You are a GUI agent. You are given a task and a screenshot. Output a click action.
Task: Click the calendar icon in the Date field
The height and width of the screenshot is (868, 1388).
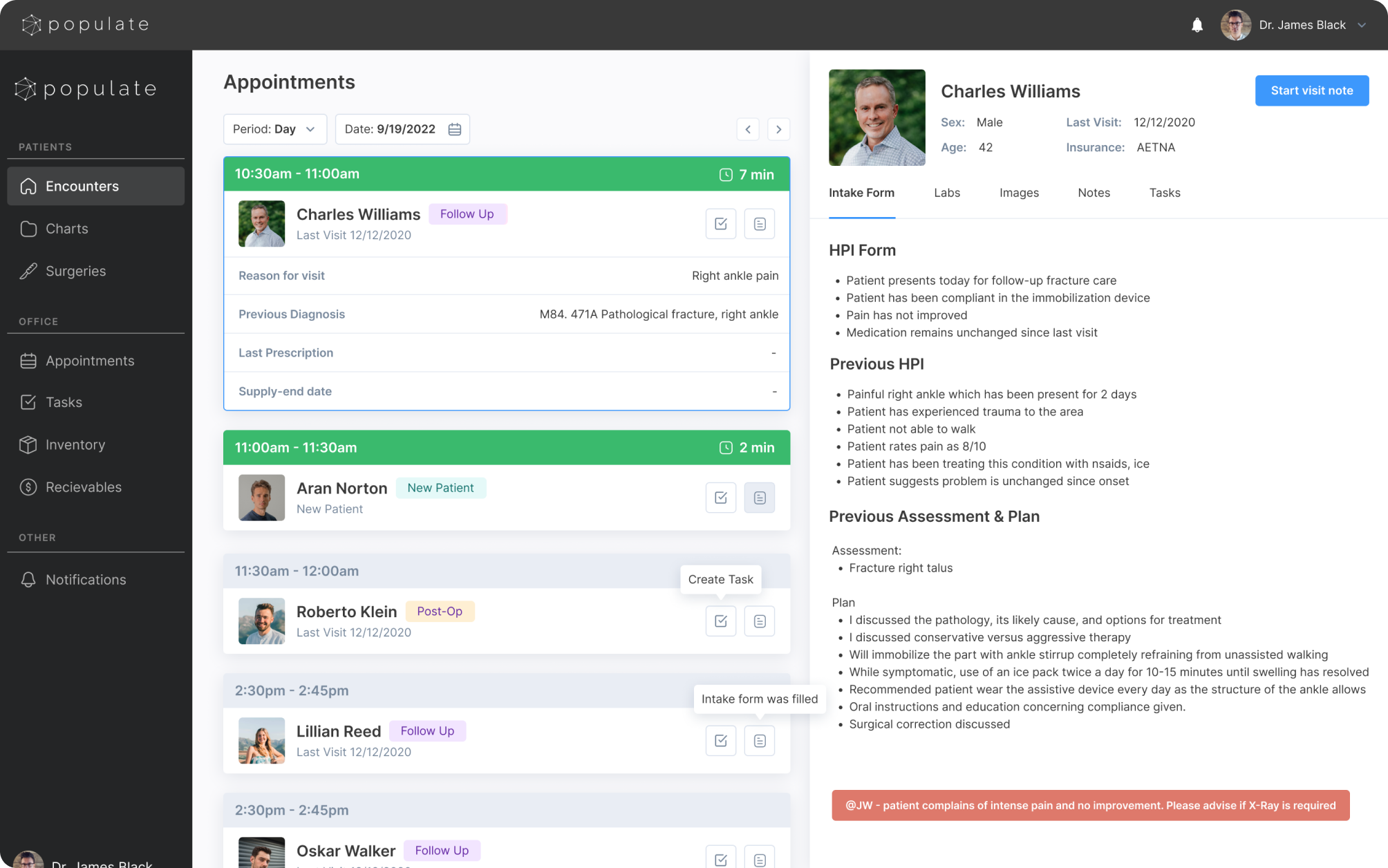(x=454, y=129)
